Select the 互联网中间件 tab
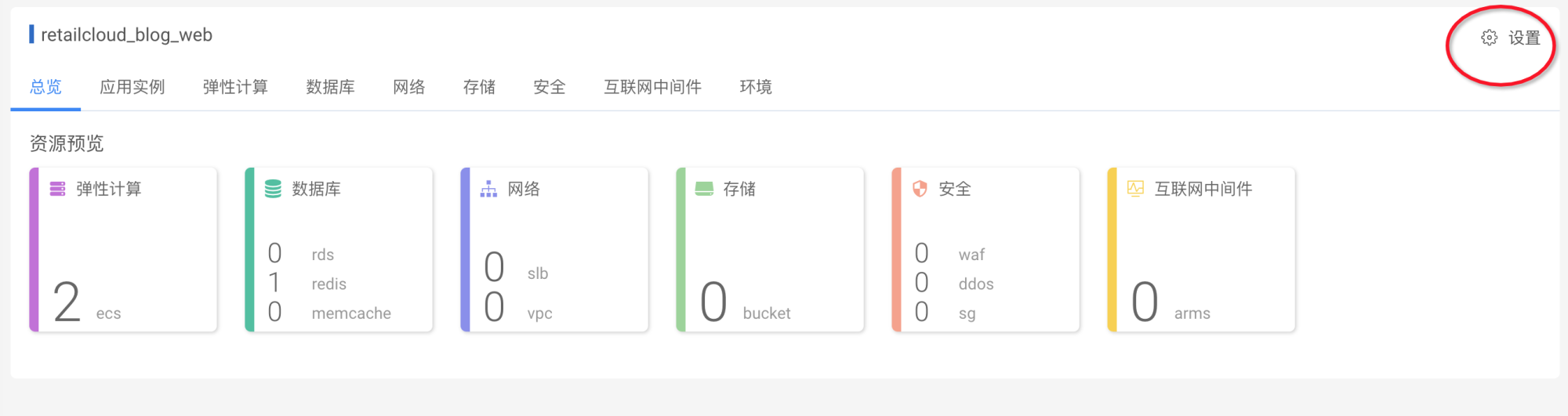This screenshot has height=416, width=1568. [652, 87]
